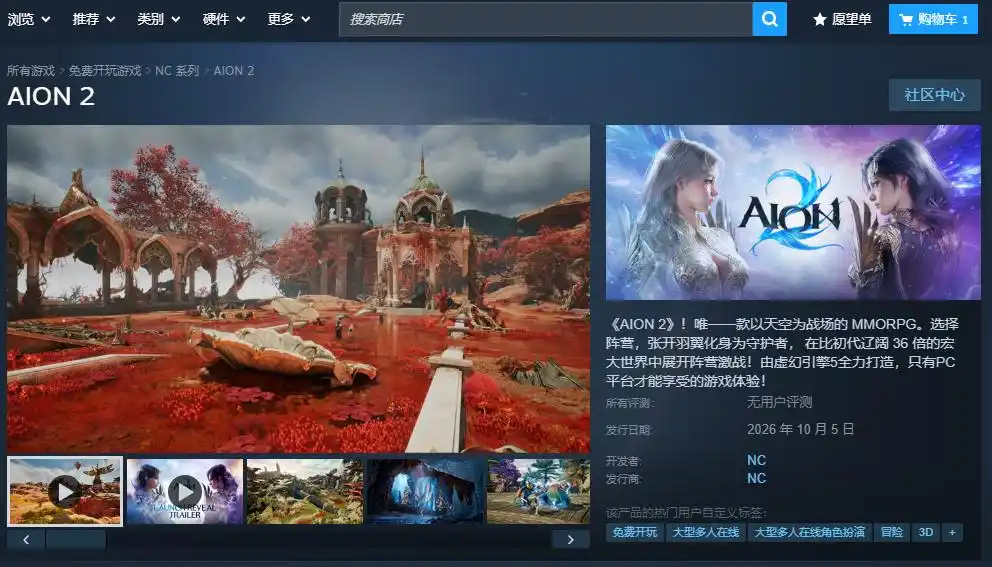
Task: Click the AION 2 header capsule image
Action: pos(793,212)
